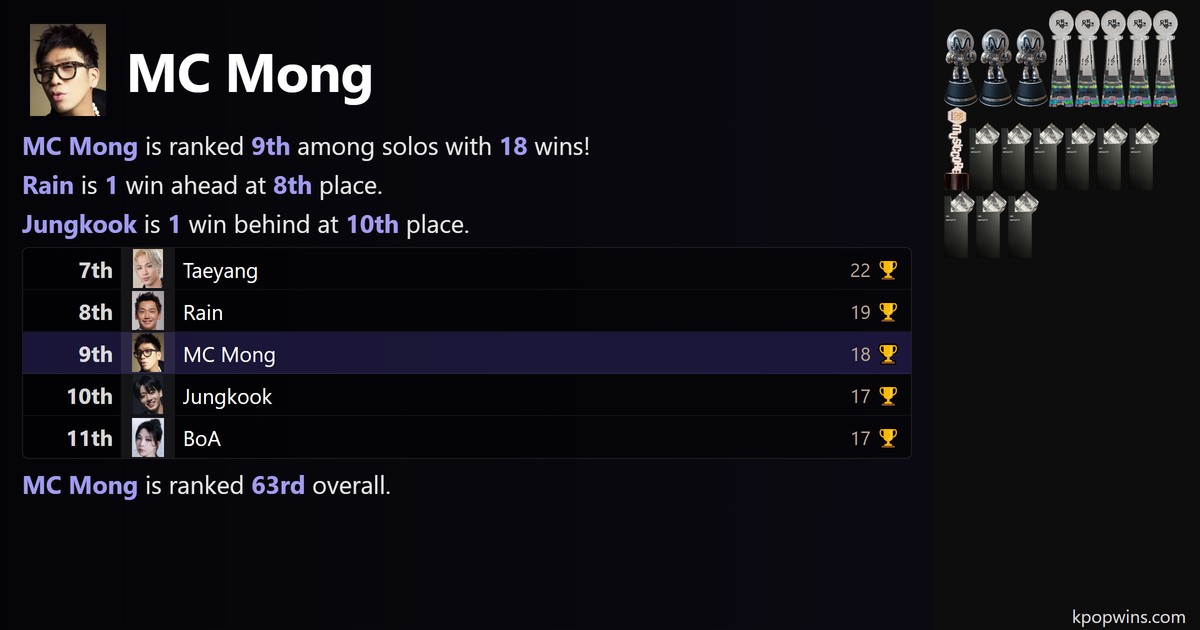The width and height of the screenshot is (1200, 630).
Task: Click the gold trophy icon in Taeyang's row
Action: pos(887,271)
